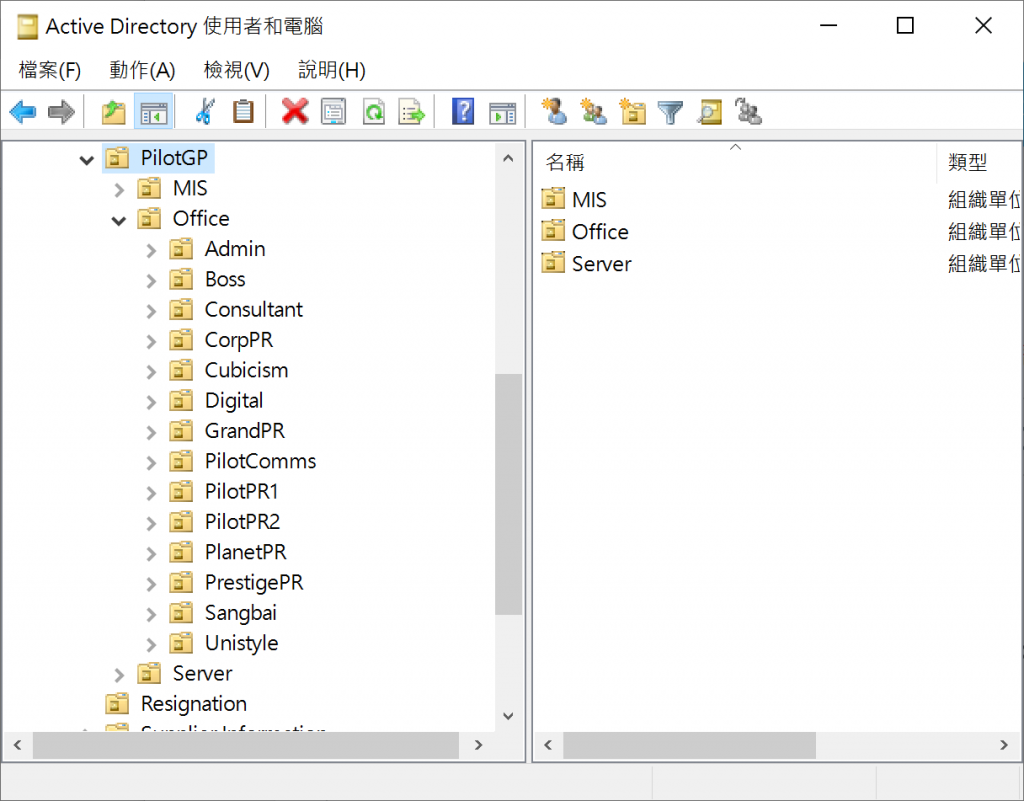Collapse the Office tree node

[119, 221]
